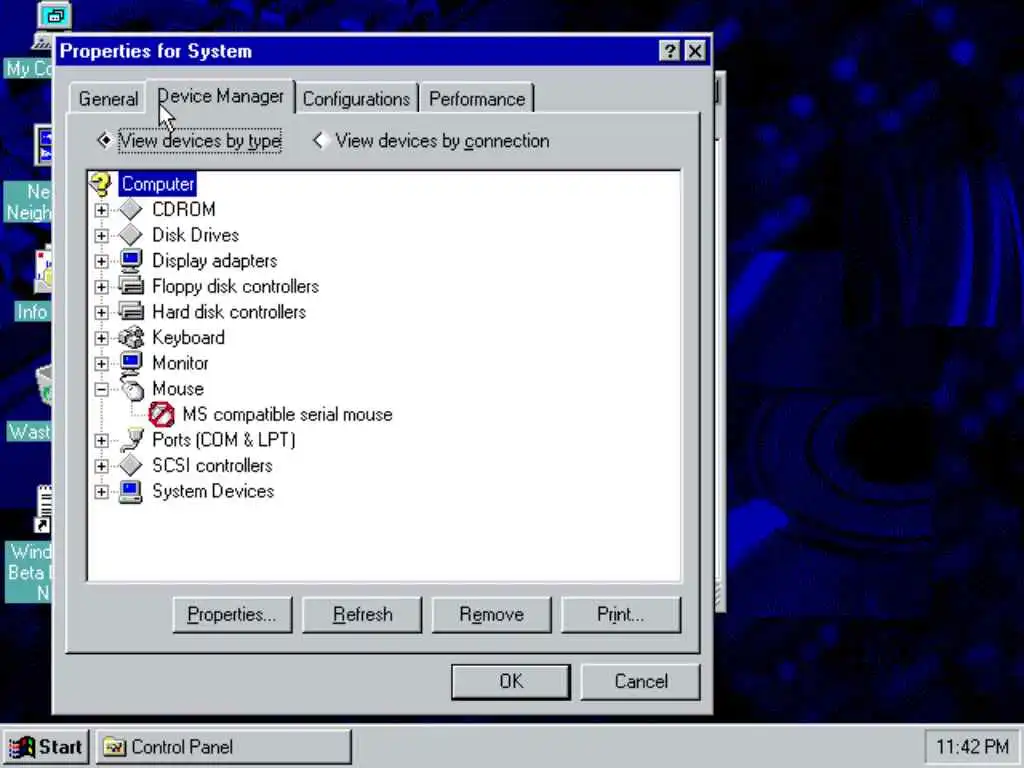The image size is (1024, 768).
Task: Expand the System Devices branch
Action: [x=101, y=491]
